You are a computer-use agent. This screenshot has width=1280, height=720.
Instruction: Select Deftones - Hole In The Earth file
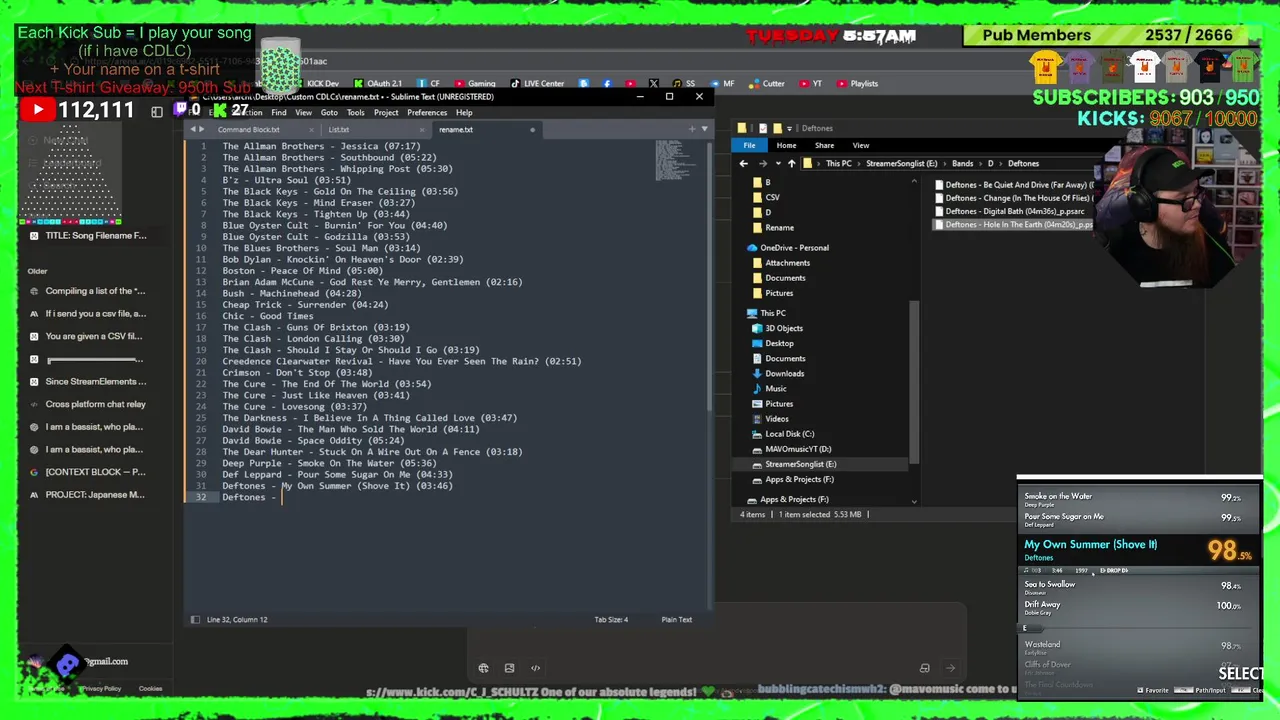(x=1014, y=225)
